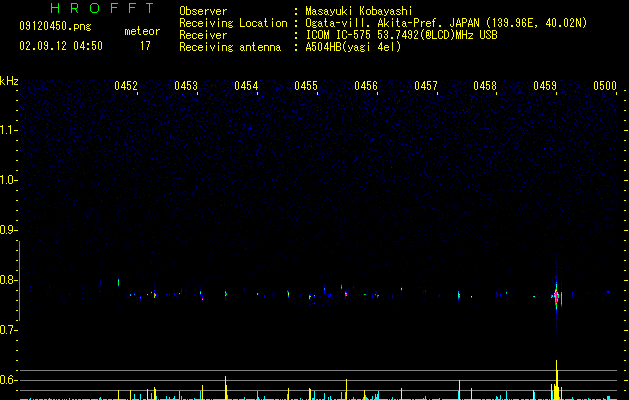Click observer name Masayuki Kobayashi
Viewport: 629px width, 400px height.
359,11
